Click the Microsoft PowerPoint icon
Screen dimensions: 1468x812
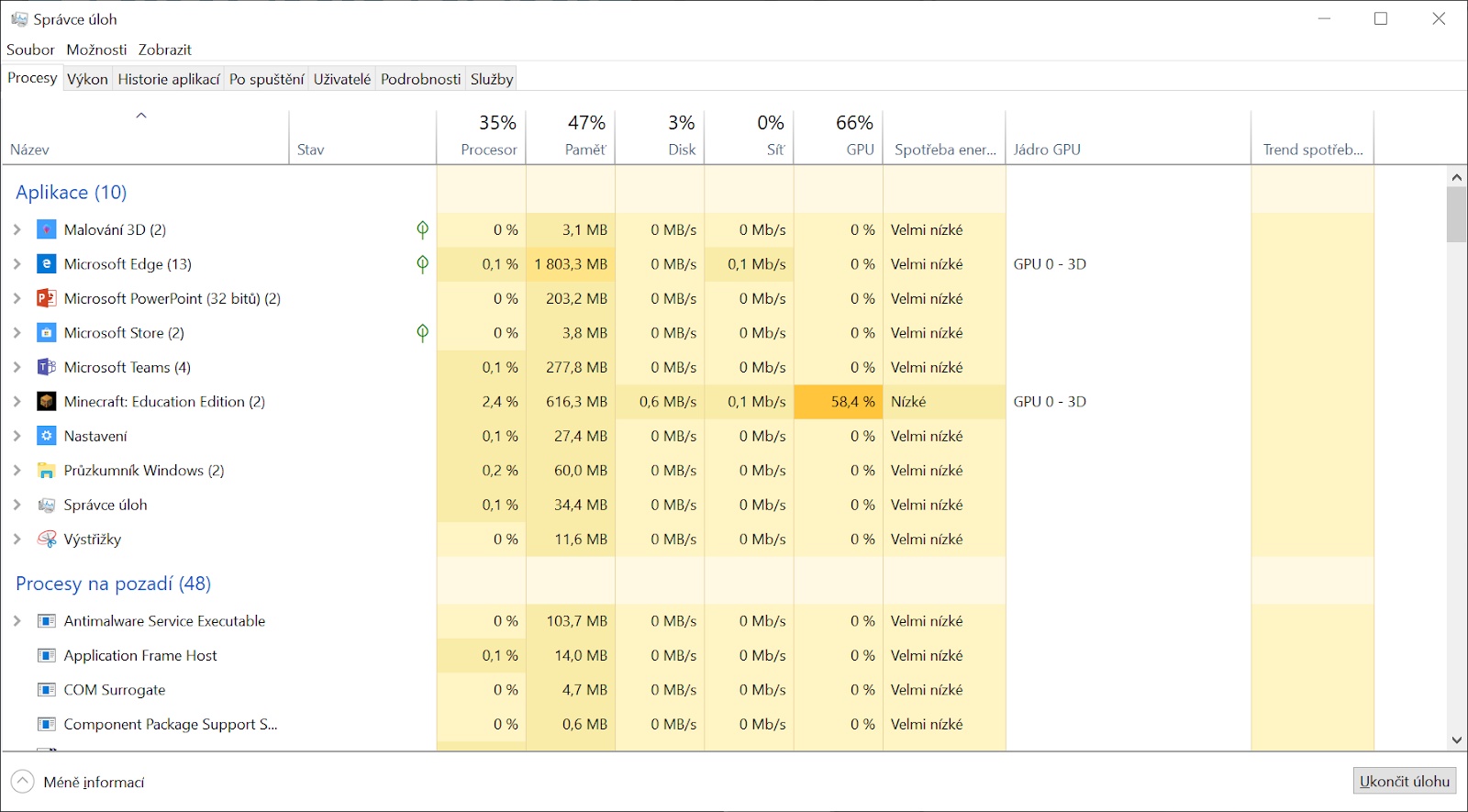[x=46, y=298]
